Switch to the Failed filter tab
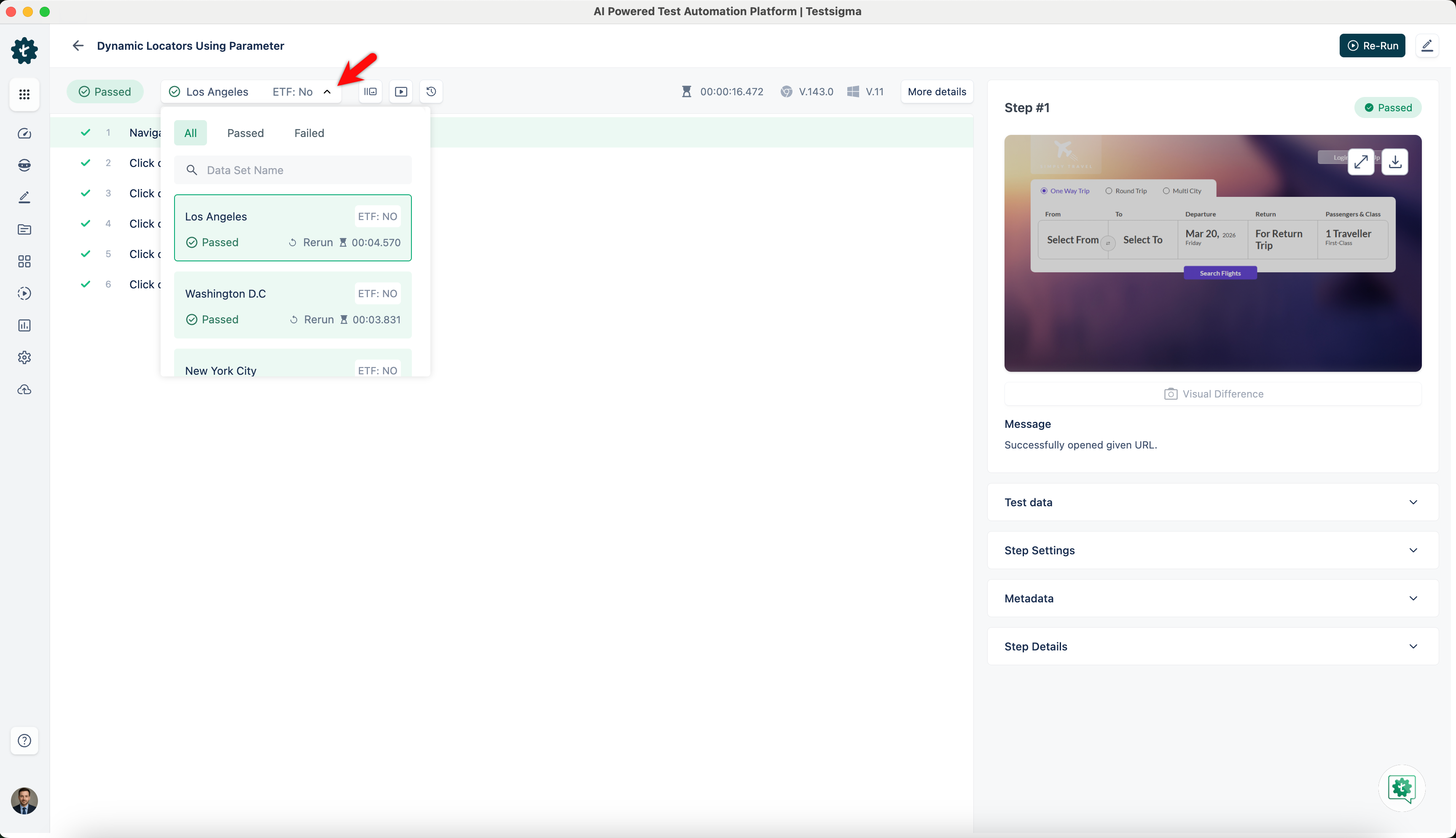The image size is (1456, 838). tap(309, 133)
